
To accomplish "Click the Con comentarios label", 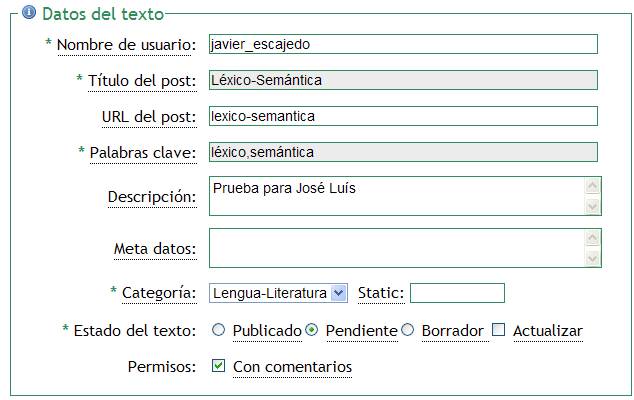I will [x=292, y=367].
